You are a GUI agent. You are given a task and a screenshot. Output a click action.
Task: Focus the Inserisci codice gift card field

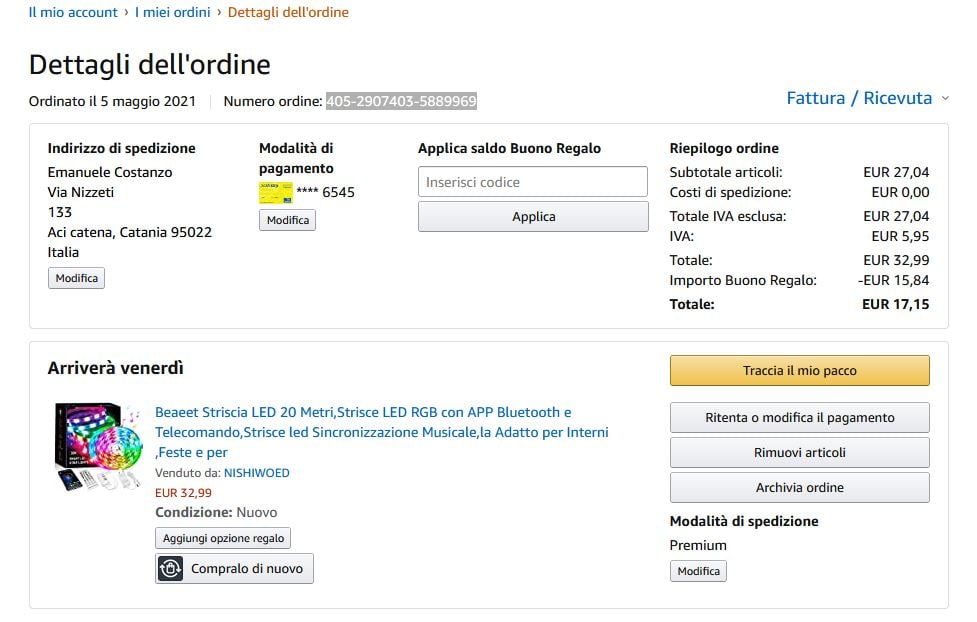pos(532,182)
